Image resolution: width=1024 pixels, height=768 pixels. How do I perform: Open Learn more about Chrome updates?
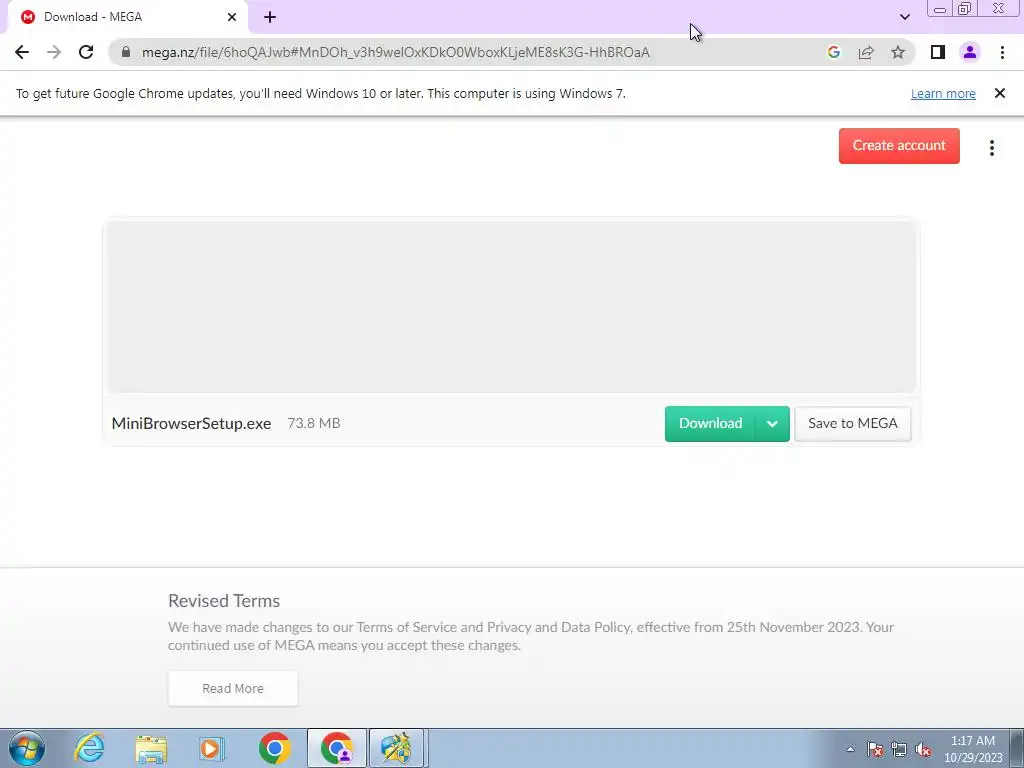click(x=943, y=93)
